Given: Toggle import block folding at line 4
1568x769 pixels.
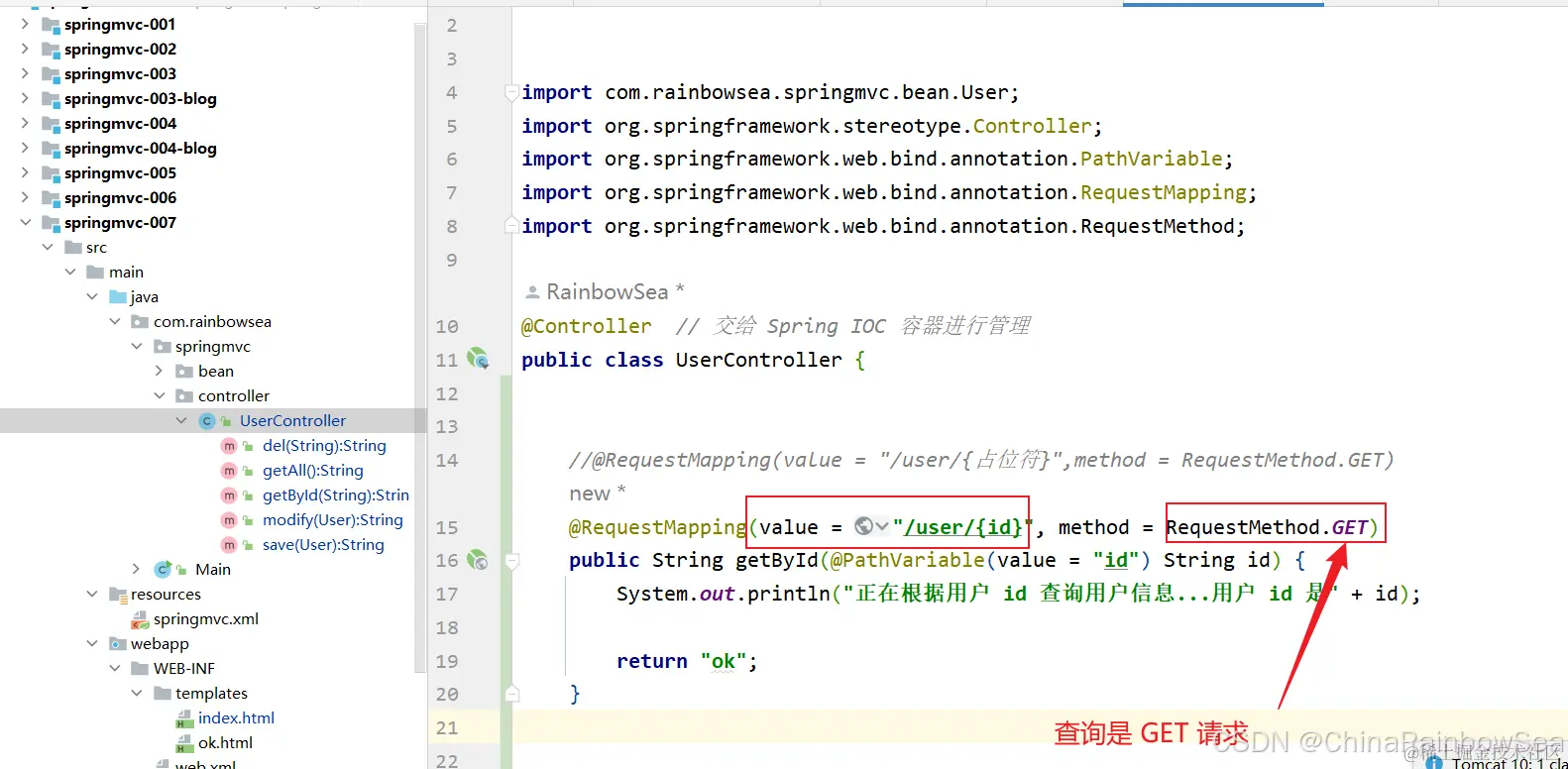Looking at the screenshot, I should point(511,92).
